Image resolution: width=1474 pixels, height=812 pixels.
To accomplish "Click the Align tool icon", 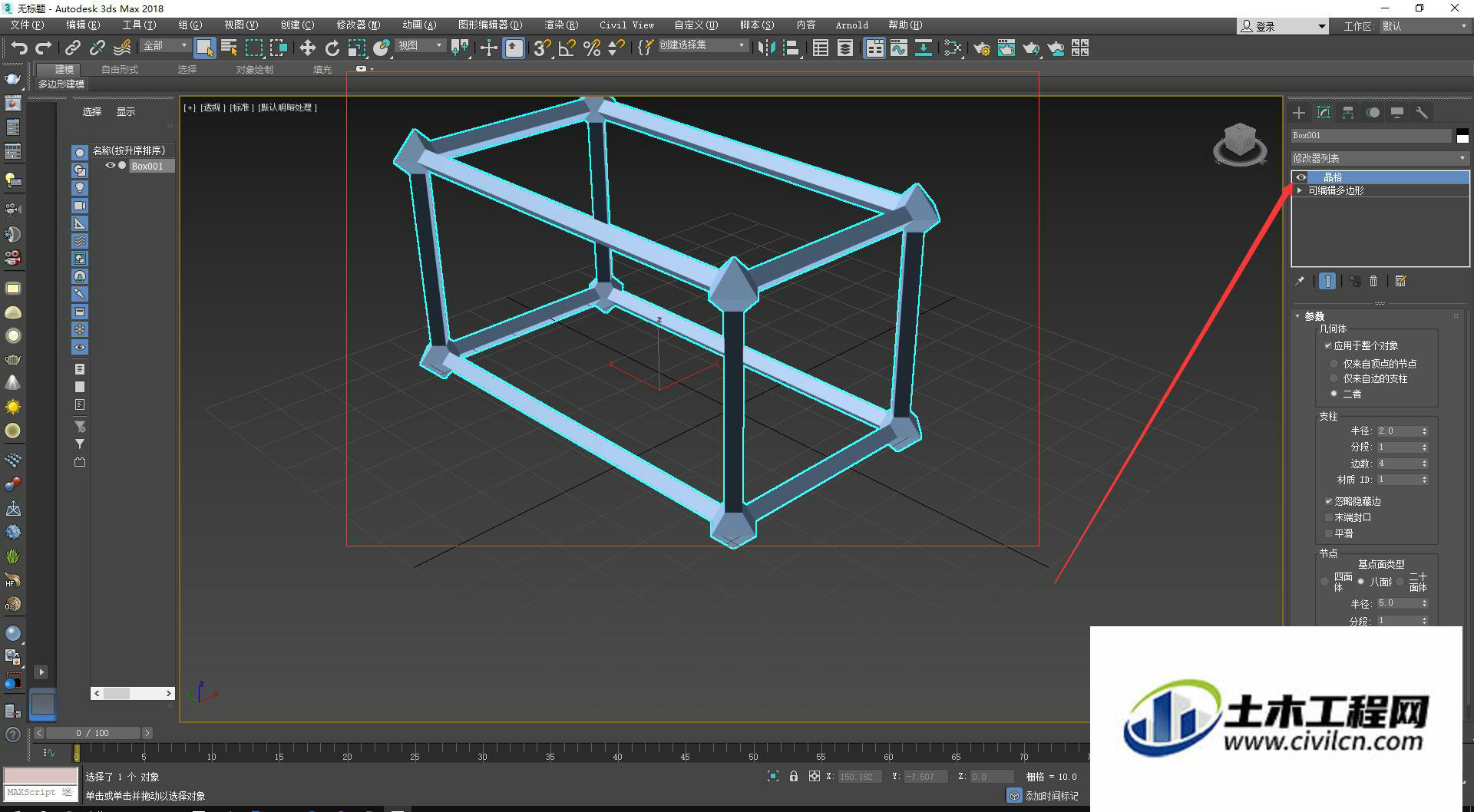I will click(792, 48).
